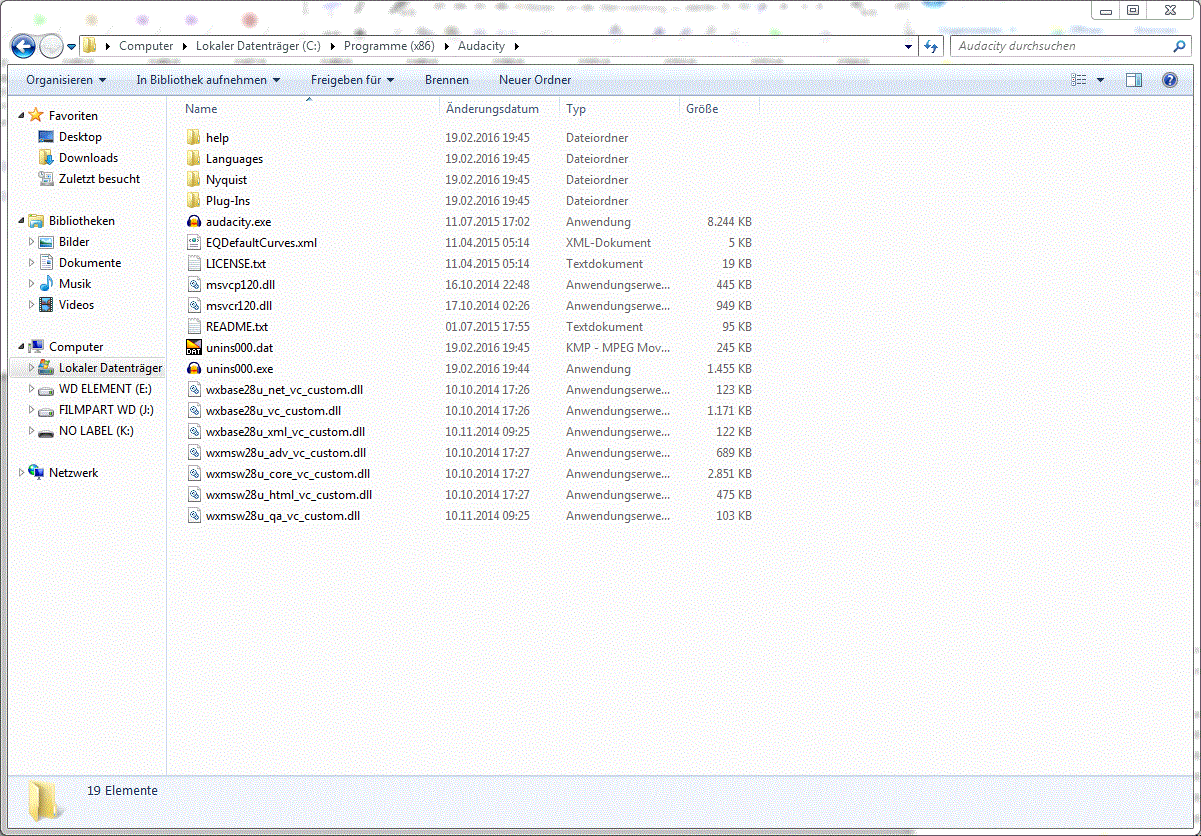Click the Programme (x86) breadcrumb
Image resolution: width=1201 pixels, height=836 pixels.
point(389,46)
